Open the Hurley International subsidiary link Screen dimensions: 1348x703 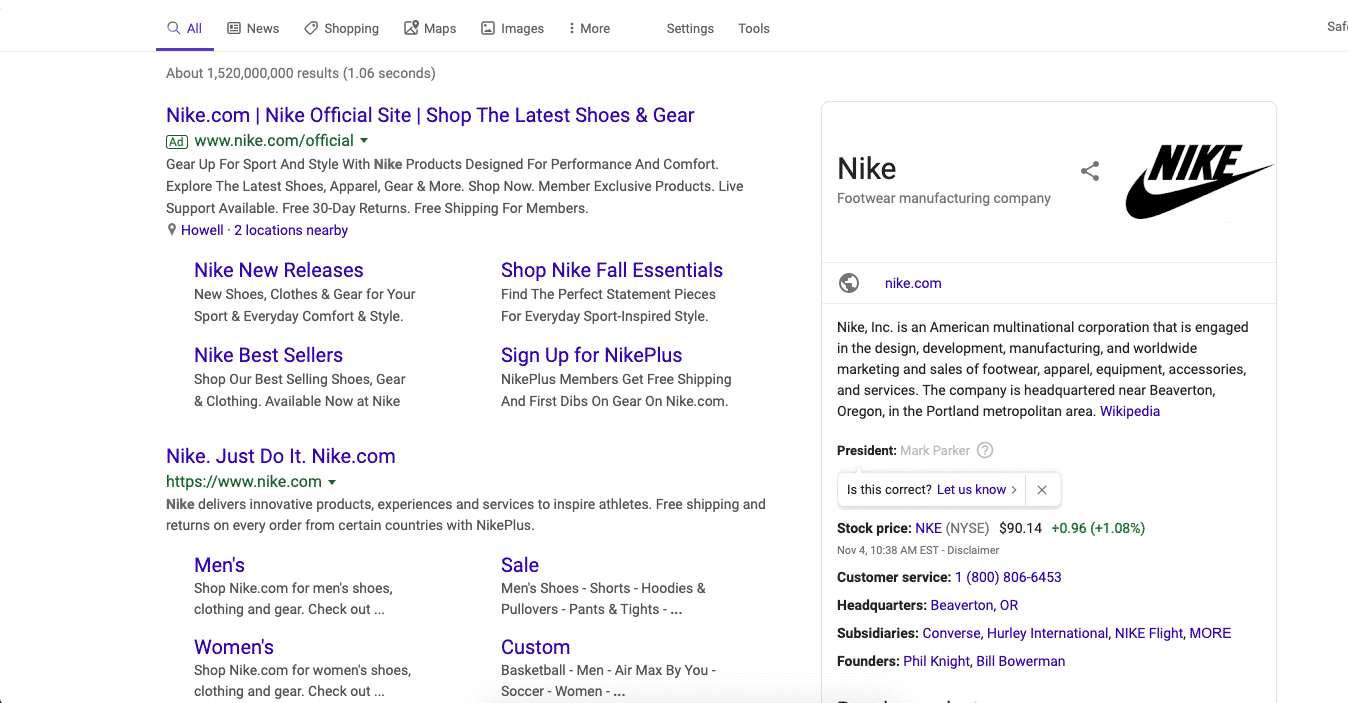[1047, 633]
